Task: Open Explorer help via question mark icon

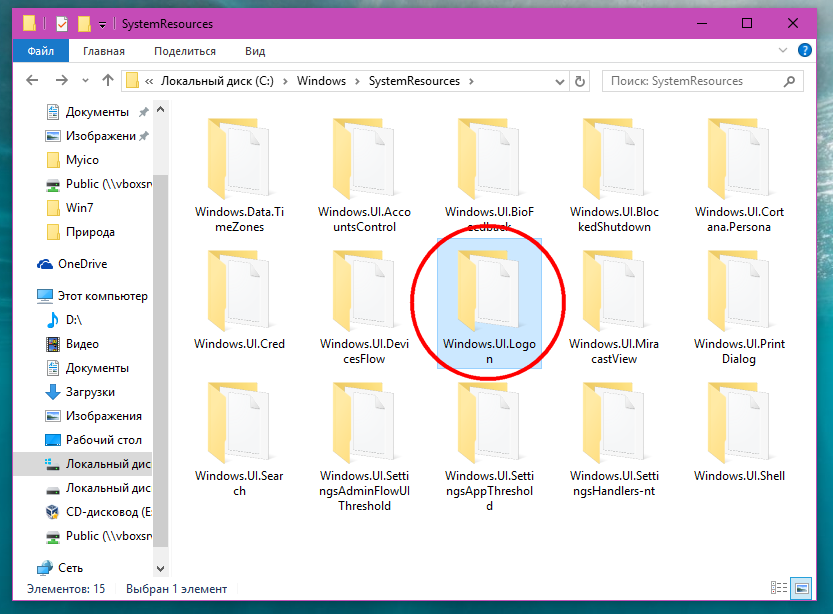Action: click(x=805, y=50)
